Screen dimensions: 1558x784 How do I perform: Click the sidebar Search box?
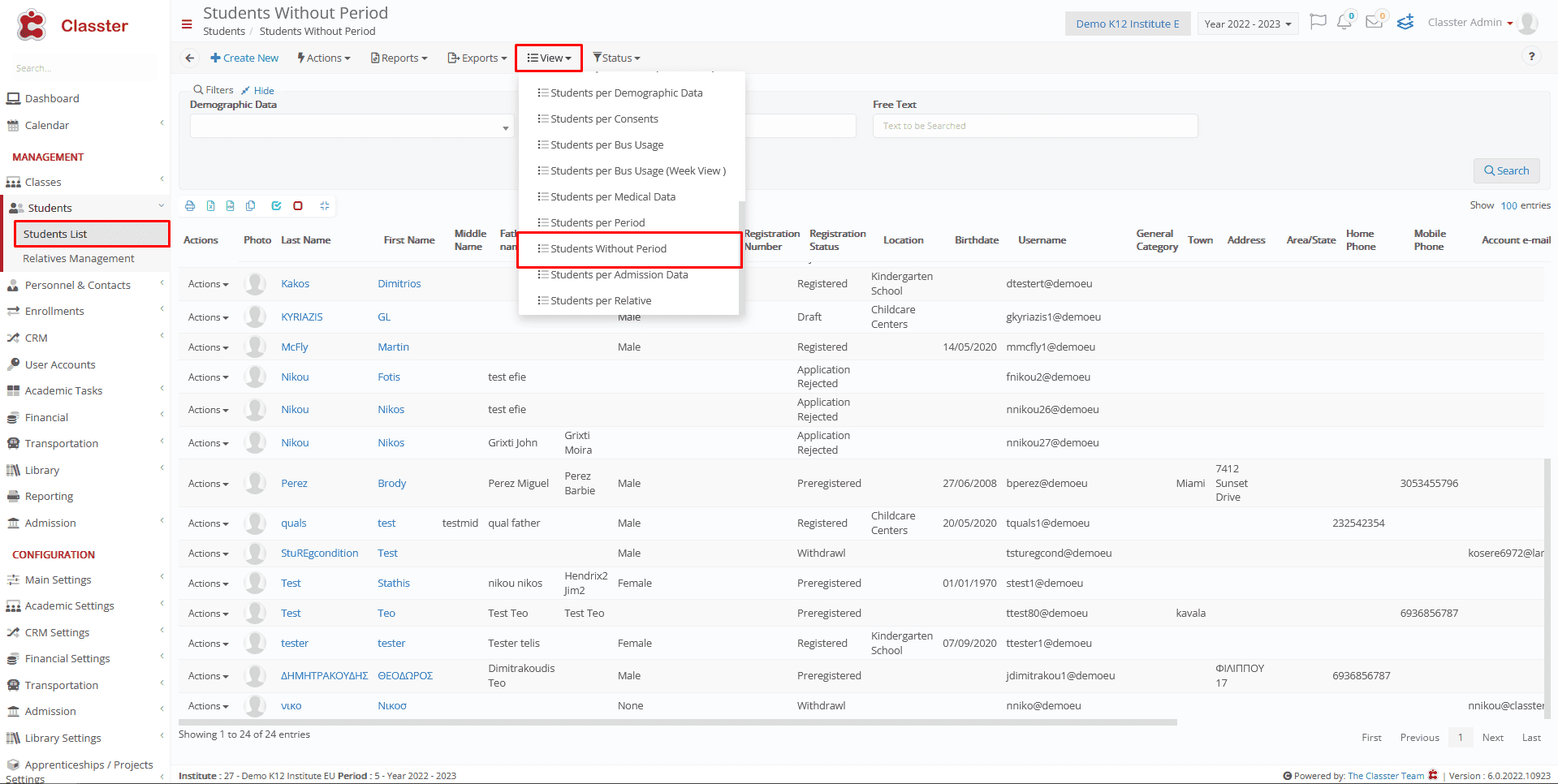pyautogui.click(x=85, y=68)
